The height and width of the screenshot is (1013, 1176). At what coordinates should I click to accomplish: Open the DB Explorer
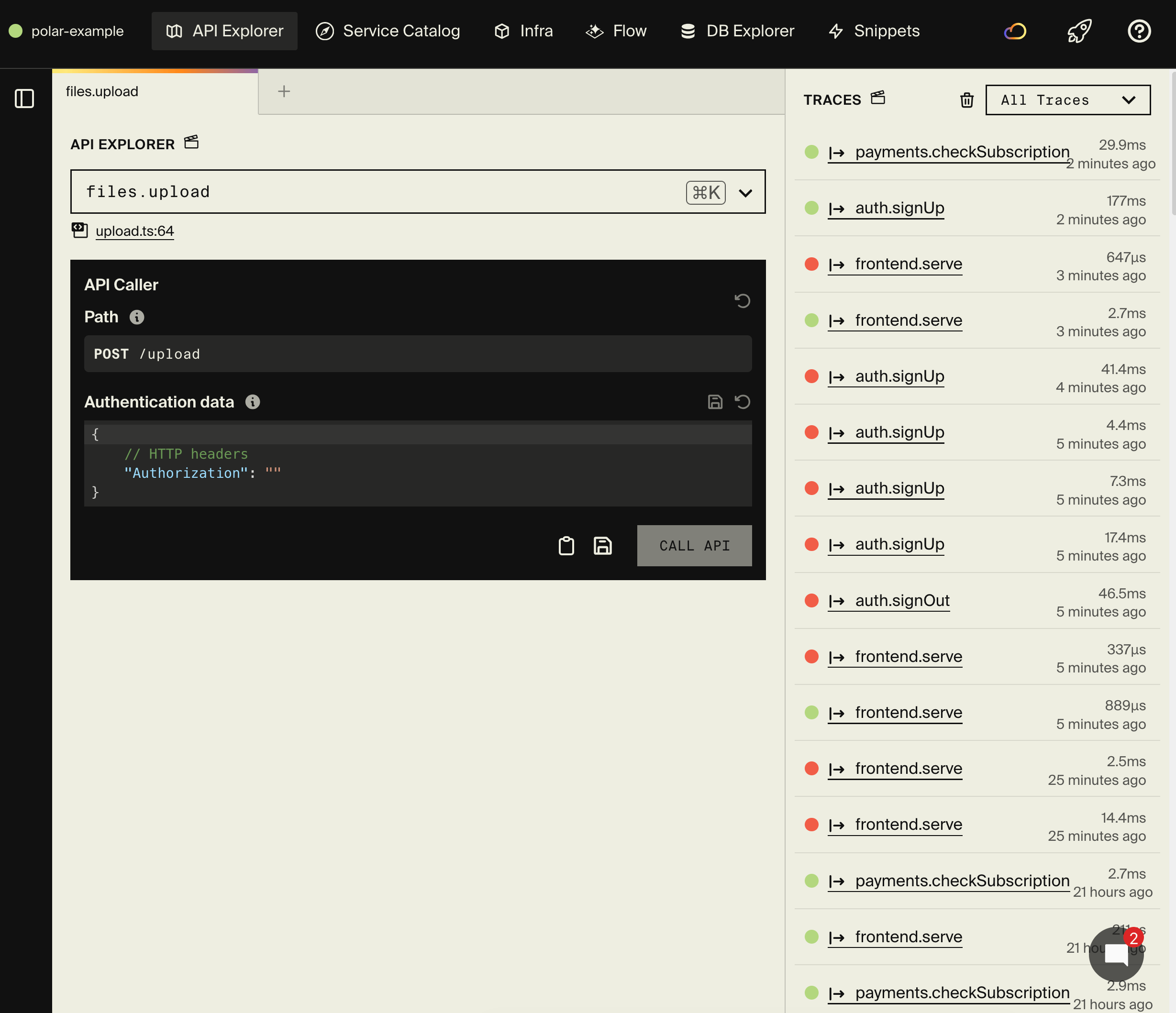click(737, 31)
